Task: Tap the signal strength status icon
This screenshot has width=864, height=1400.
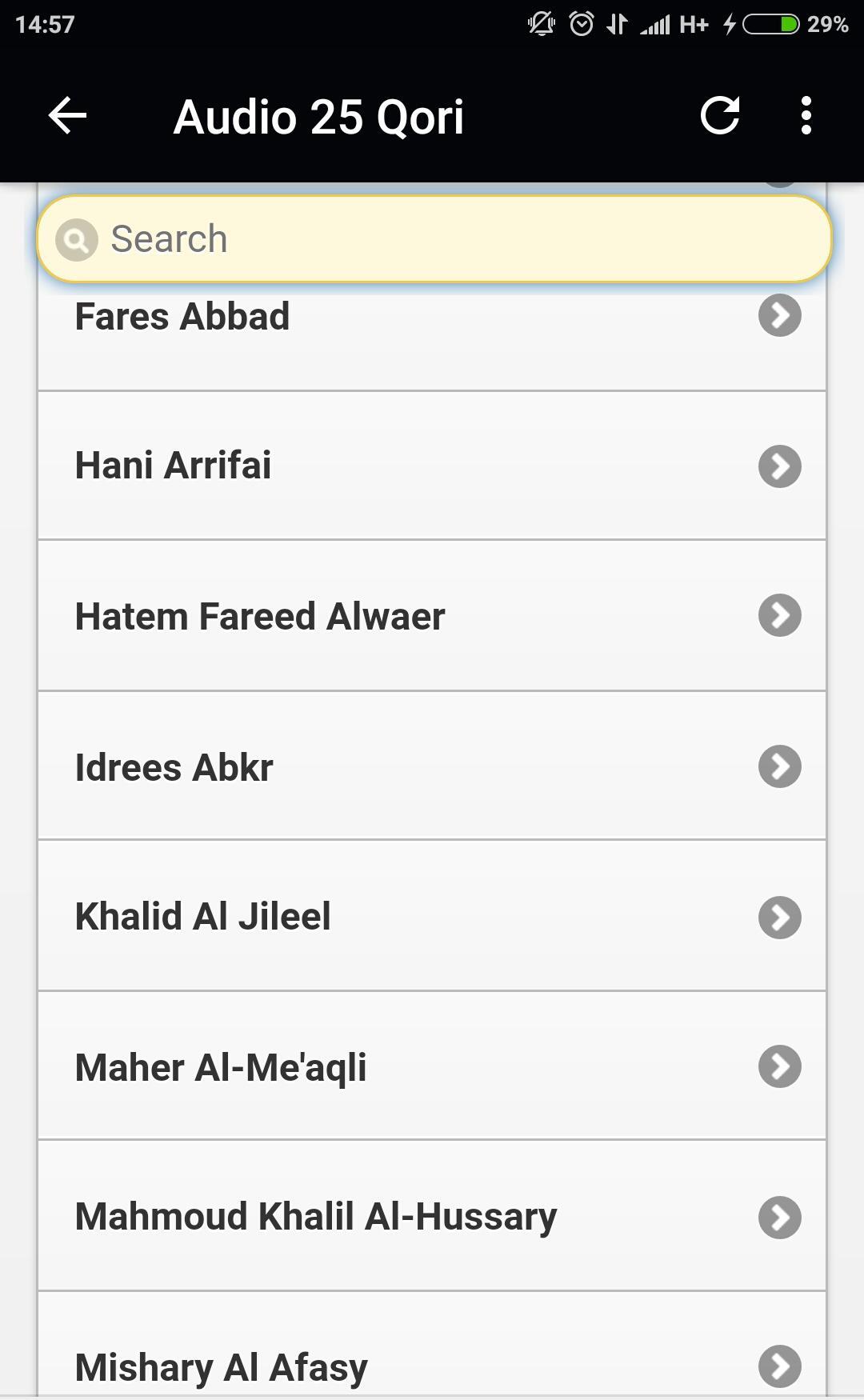Action: click(655, 25)
